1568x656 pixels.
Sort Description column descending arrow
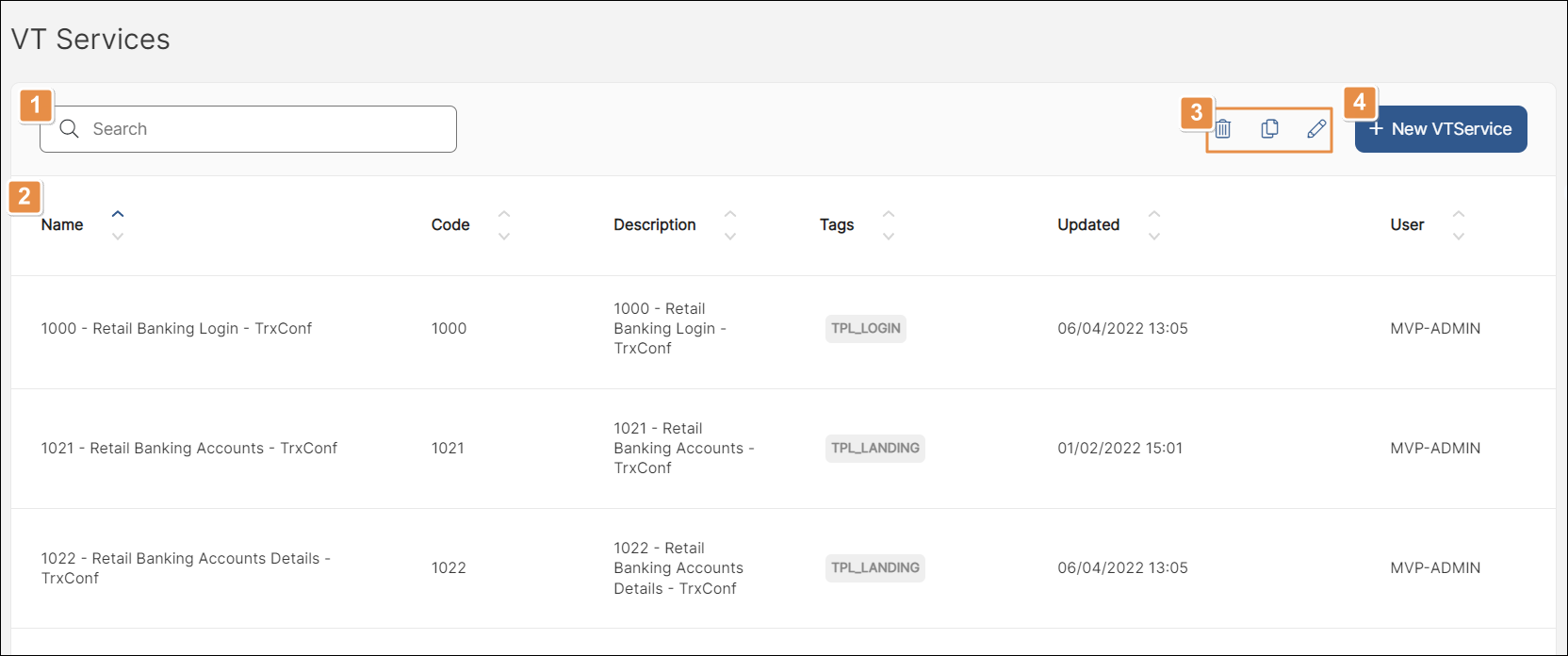click(730, 237)
